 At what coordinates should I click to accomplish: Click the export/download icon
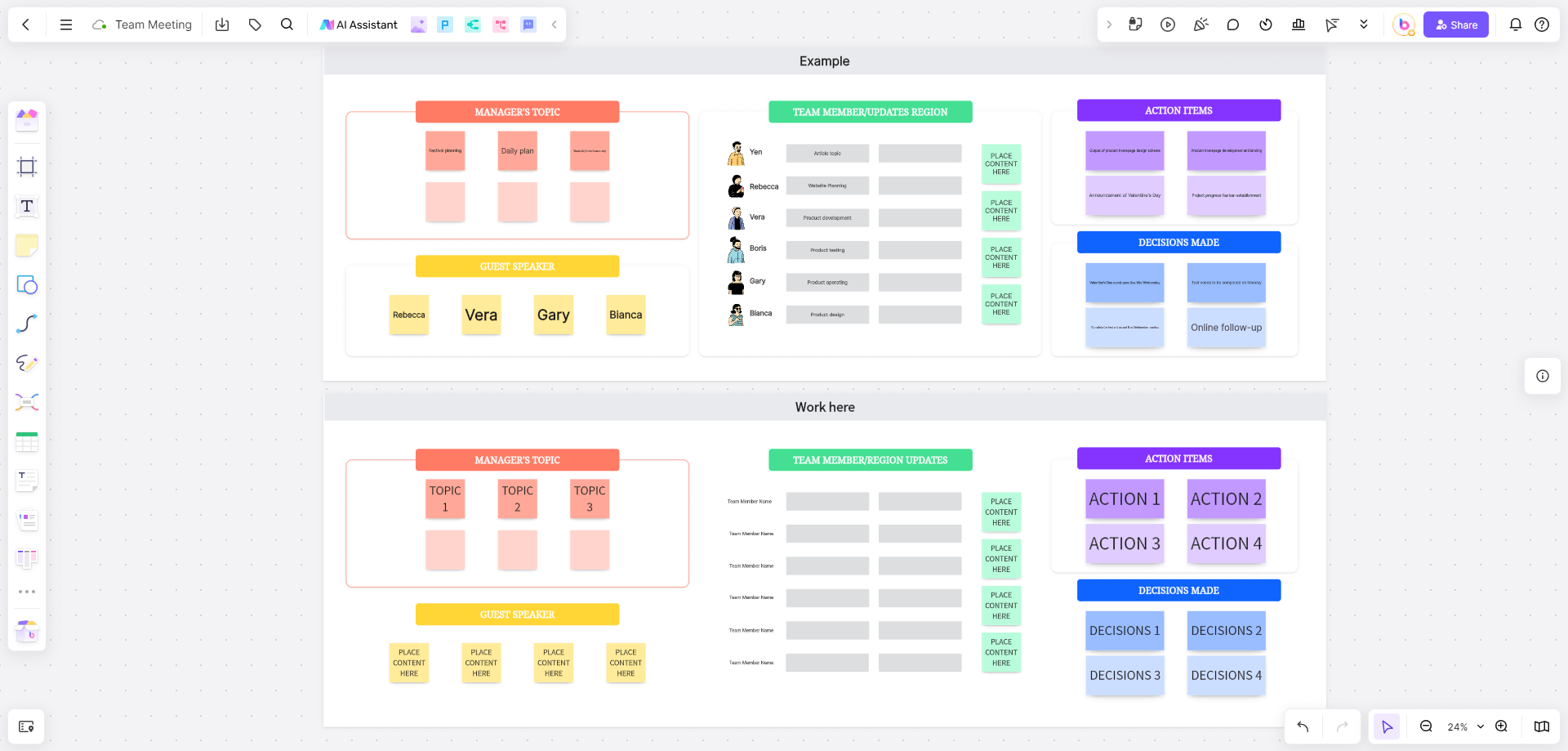tap(222, 25)
